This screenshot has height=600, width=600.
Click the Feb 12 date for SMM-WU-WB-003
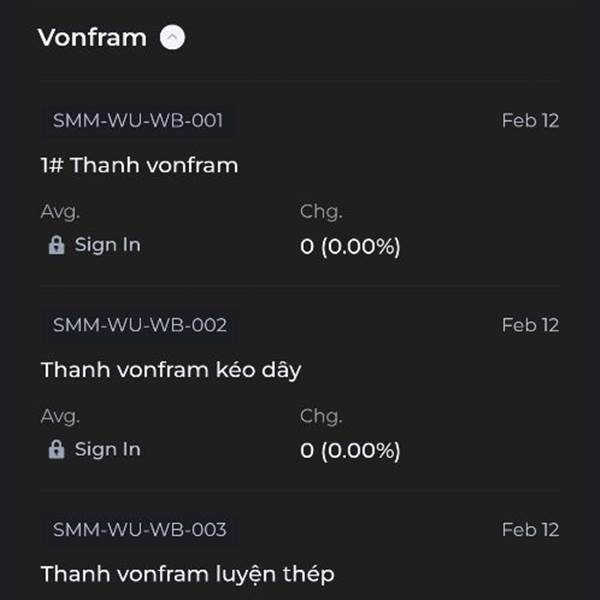(x=530, y=529)
